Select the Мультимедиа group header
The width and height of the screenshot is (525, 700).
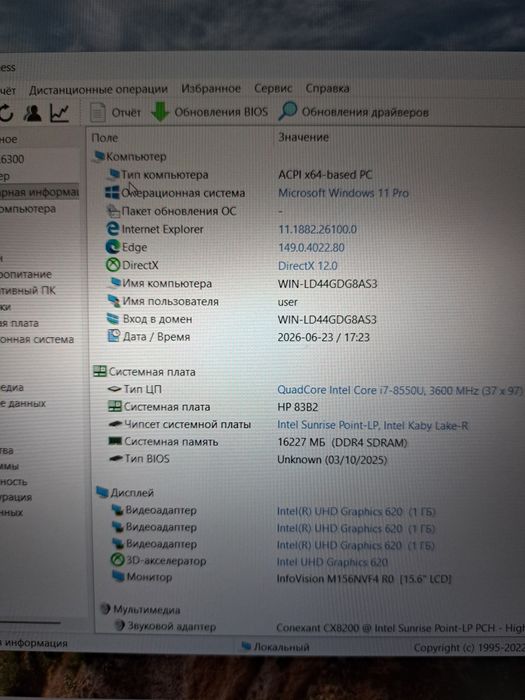click(140, 609)
